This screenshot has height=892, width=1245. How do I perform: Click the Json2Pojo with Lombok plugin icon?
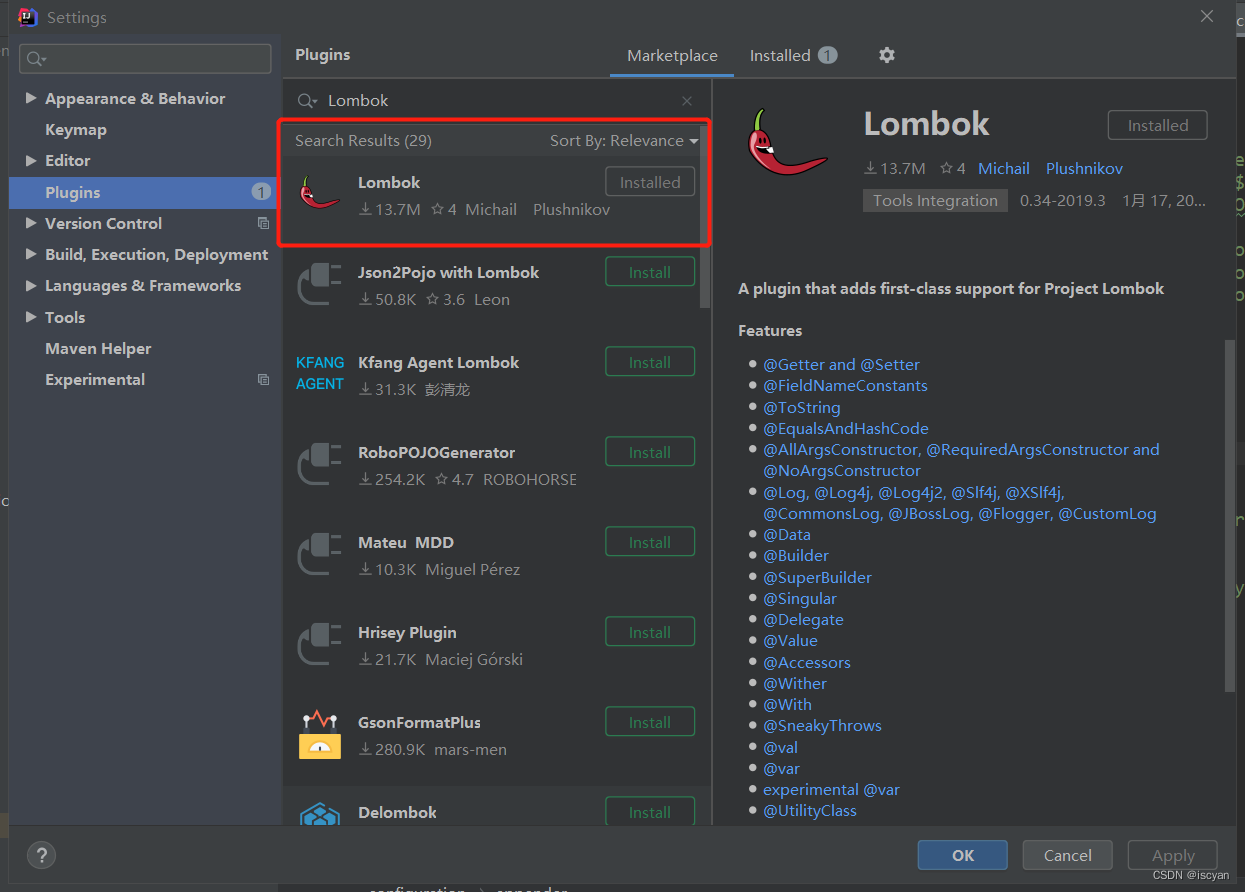click(x=320, y=282)
